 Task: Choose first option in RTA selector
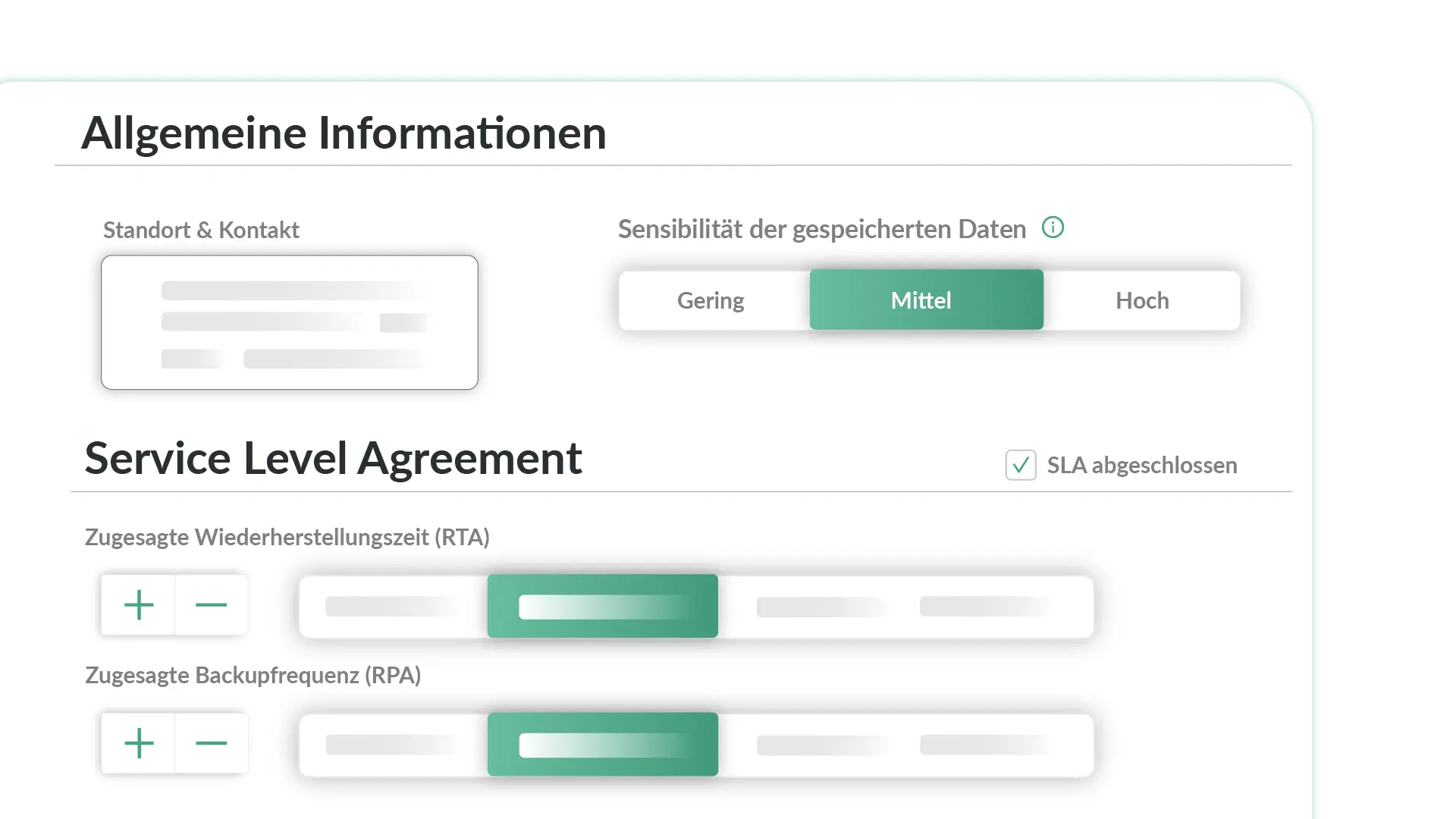(x=393, y=607)
